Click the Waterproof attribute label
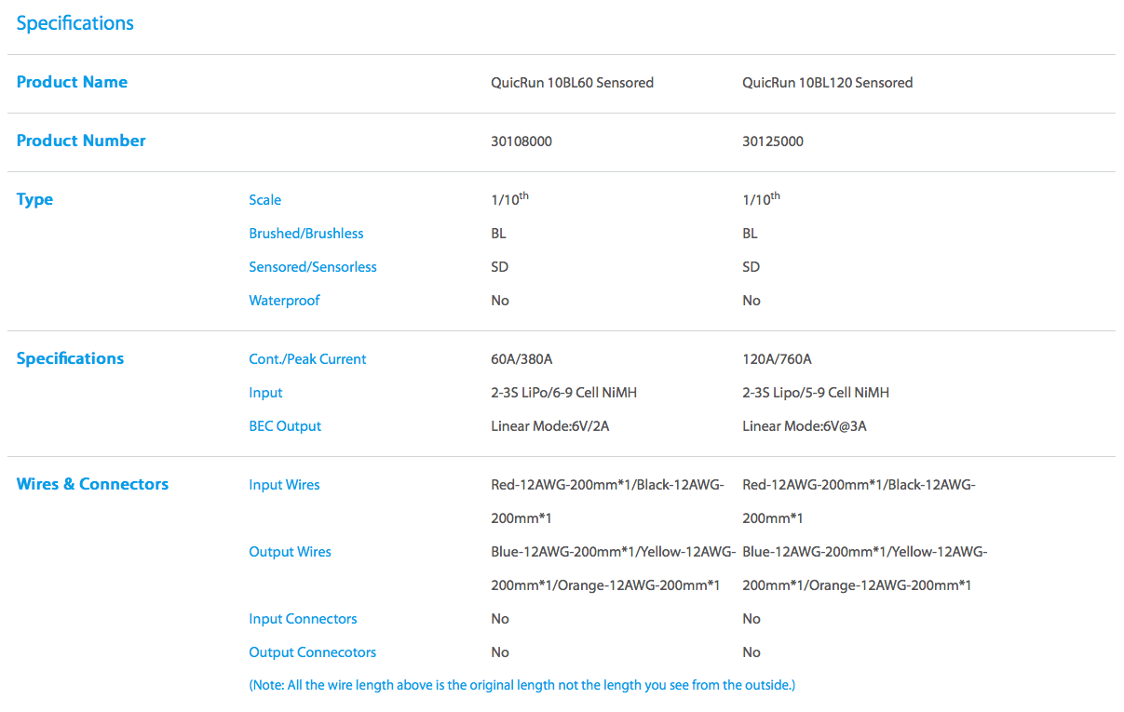The image size is (1124, 712). (284, 301)
